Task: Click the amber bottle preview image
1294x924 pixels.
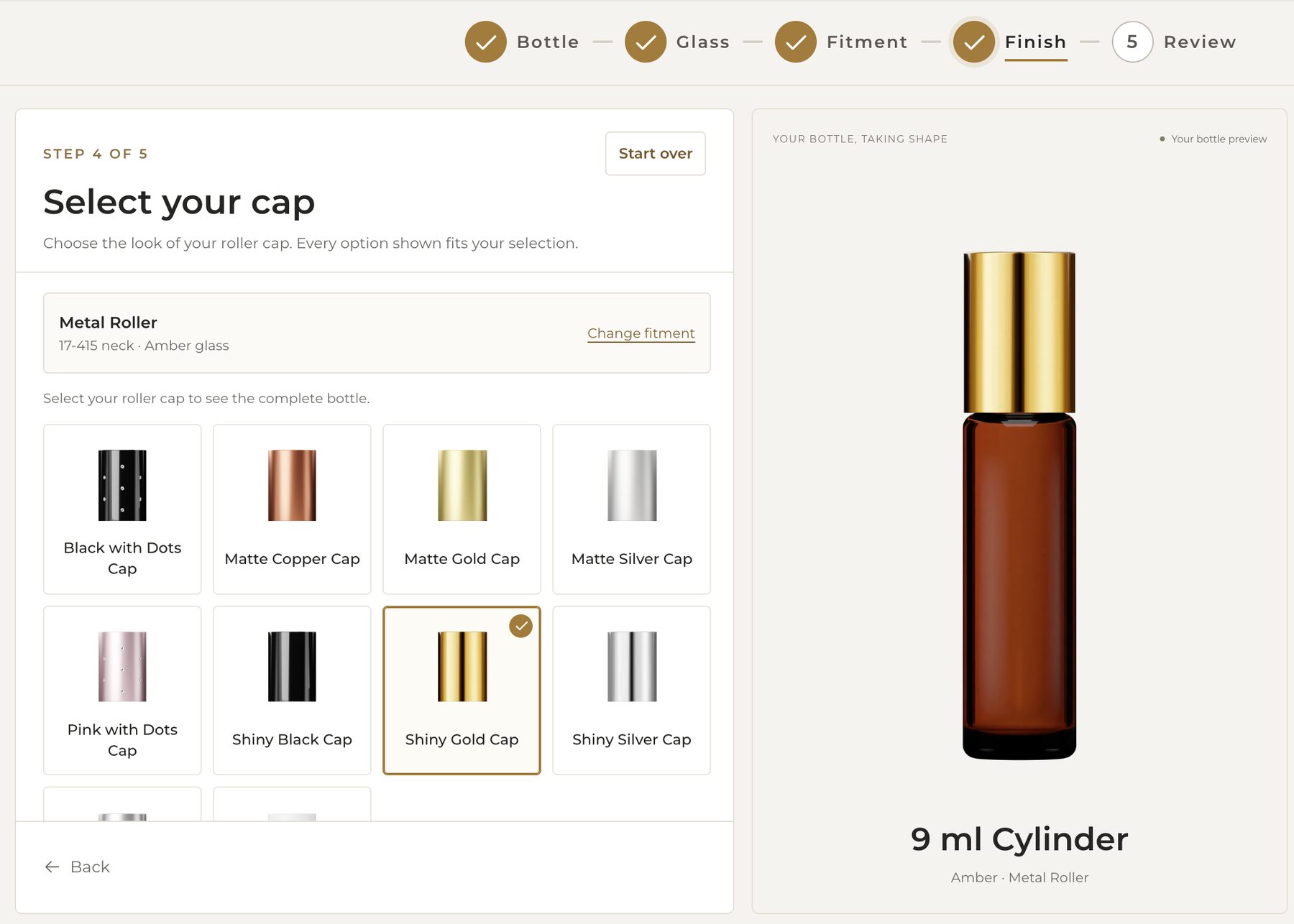Action: tap(1019, 505)
